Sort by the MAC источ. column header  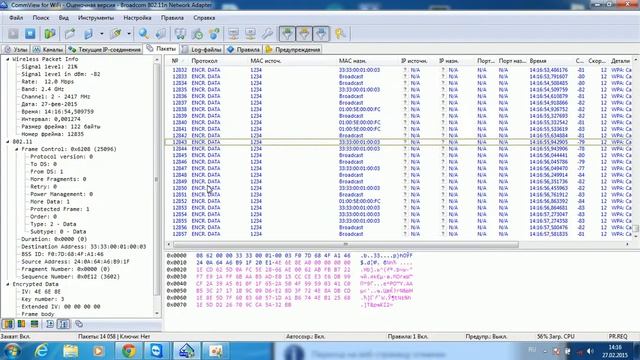tap(266, 61)
